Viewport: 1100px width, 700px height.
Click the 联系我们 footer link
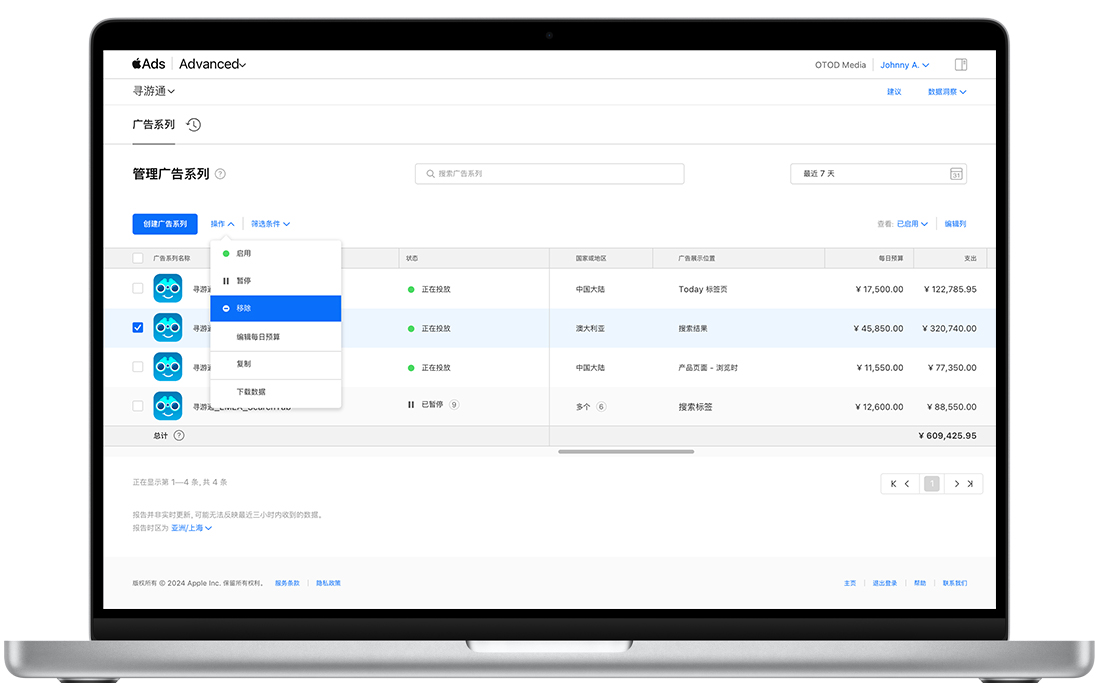tap(955, 583)
